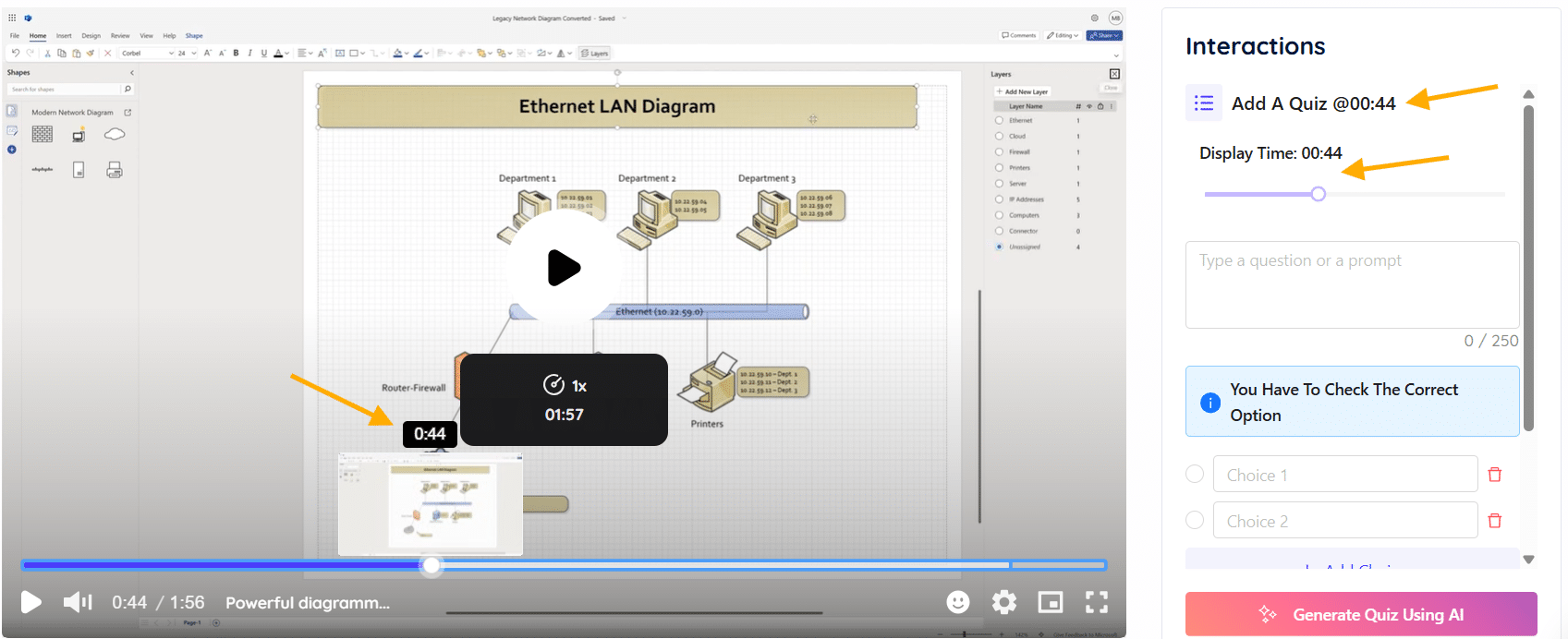The height and width of the screenshot is (639, 1568).
Task: Enter fullscreen video mode
Action: [1097, 602]
